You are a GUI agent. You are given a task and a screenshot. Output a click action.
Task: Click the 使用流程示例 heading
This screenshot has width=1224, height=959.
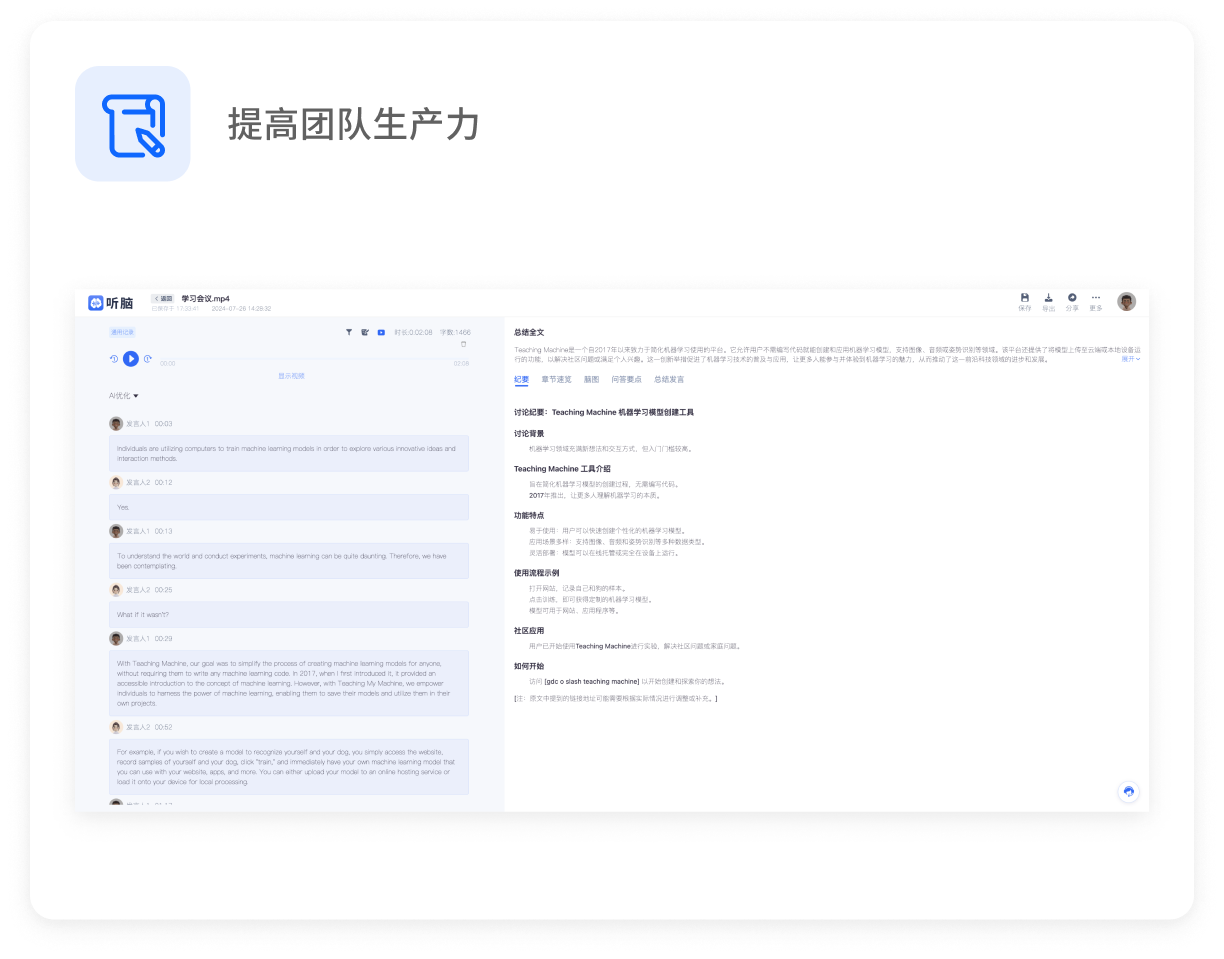(537, 574)
